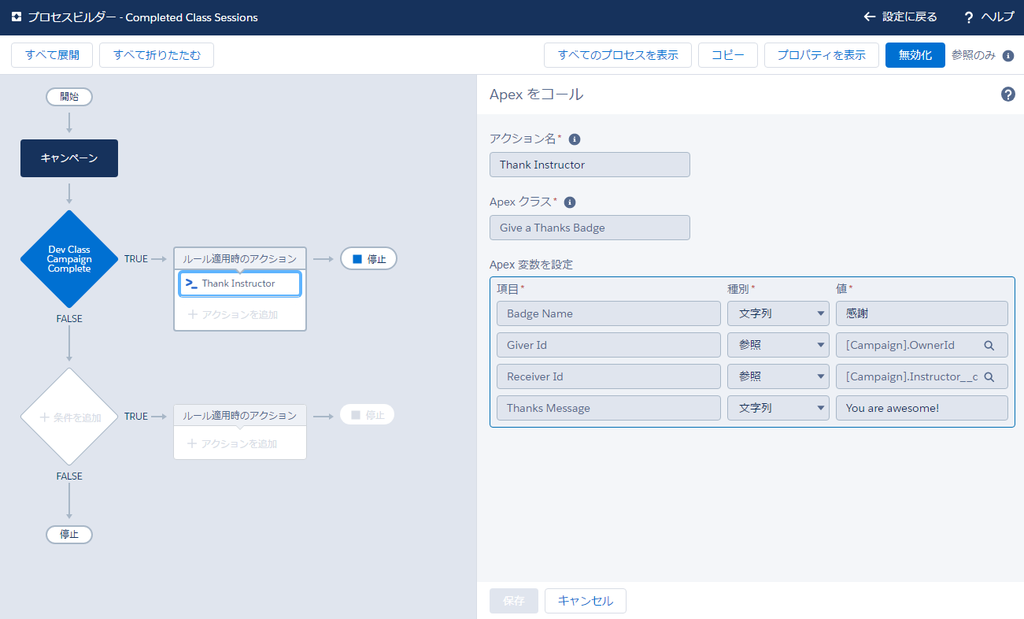This screenshot has width=1024, height=619.
Task: Click the Badge Name 項目 field
Action: click(609, 313)
